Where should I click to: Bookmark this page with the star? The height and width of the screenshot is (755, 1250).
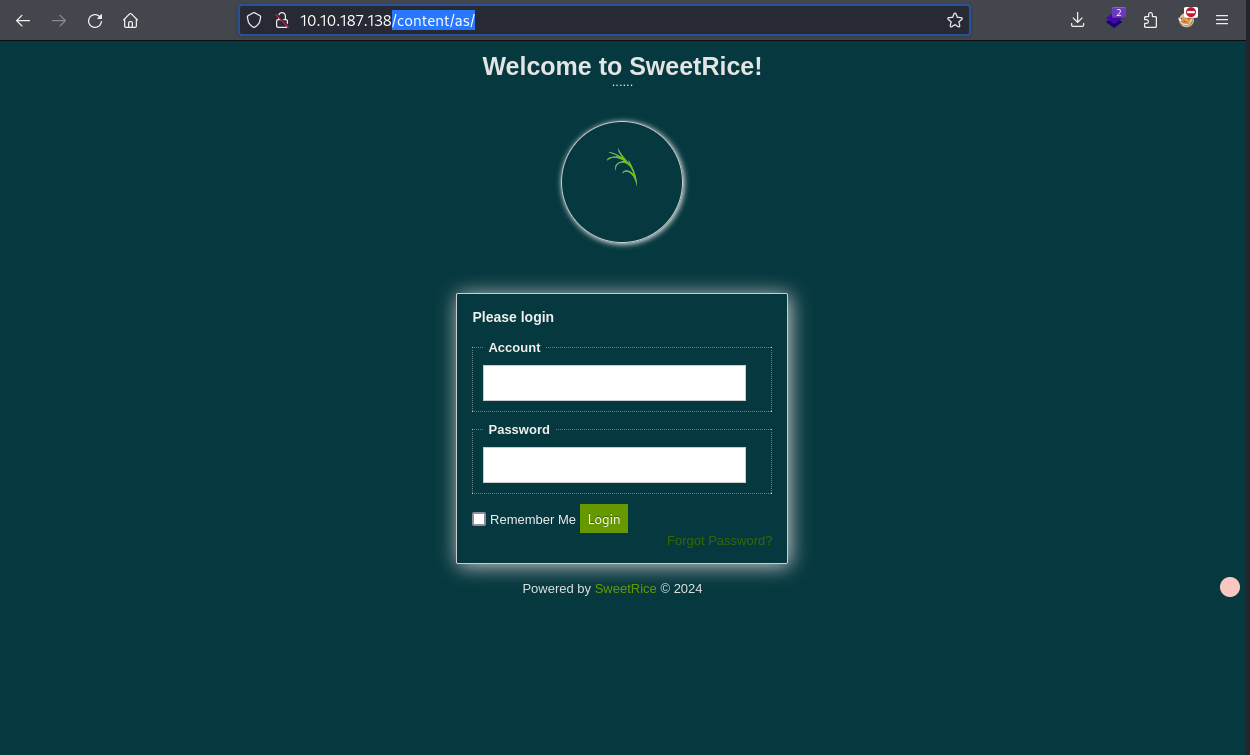pos(954,20)
